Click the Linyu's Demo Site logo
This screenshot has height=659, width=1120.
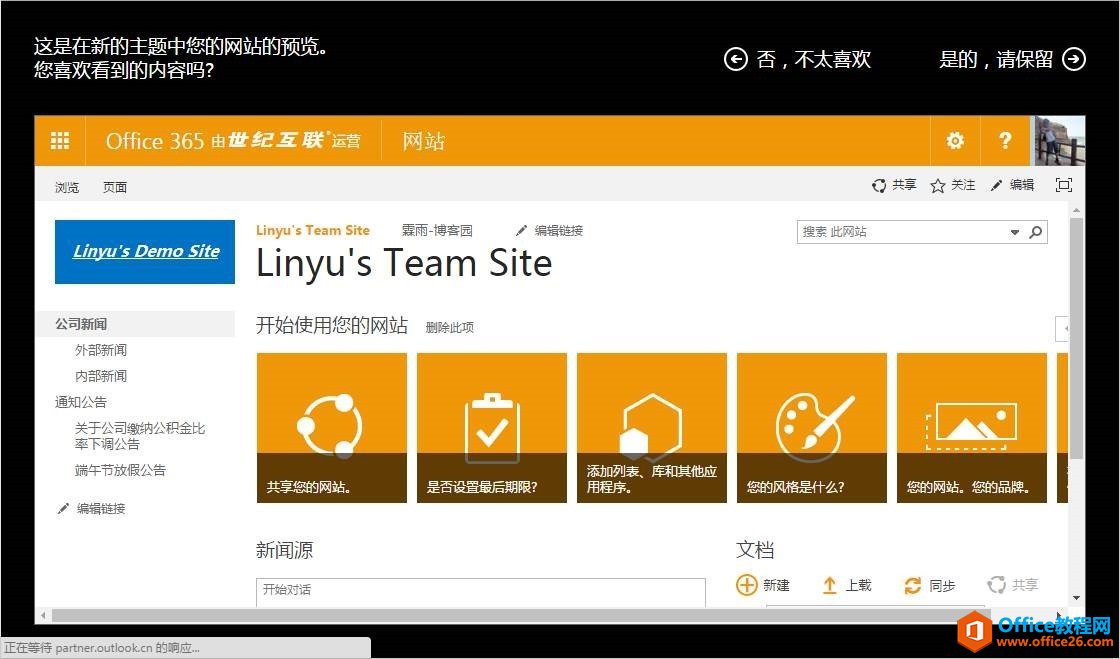(145, 251)
